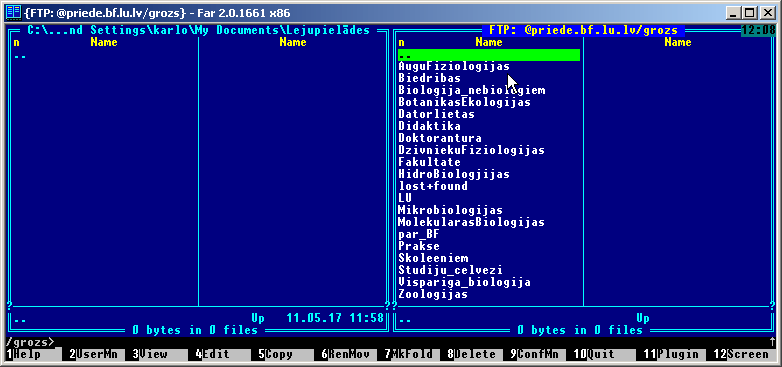Click the FTP panel title header
This screenshot has height=367, width=782.
[x=584, y=30]
